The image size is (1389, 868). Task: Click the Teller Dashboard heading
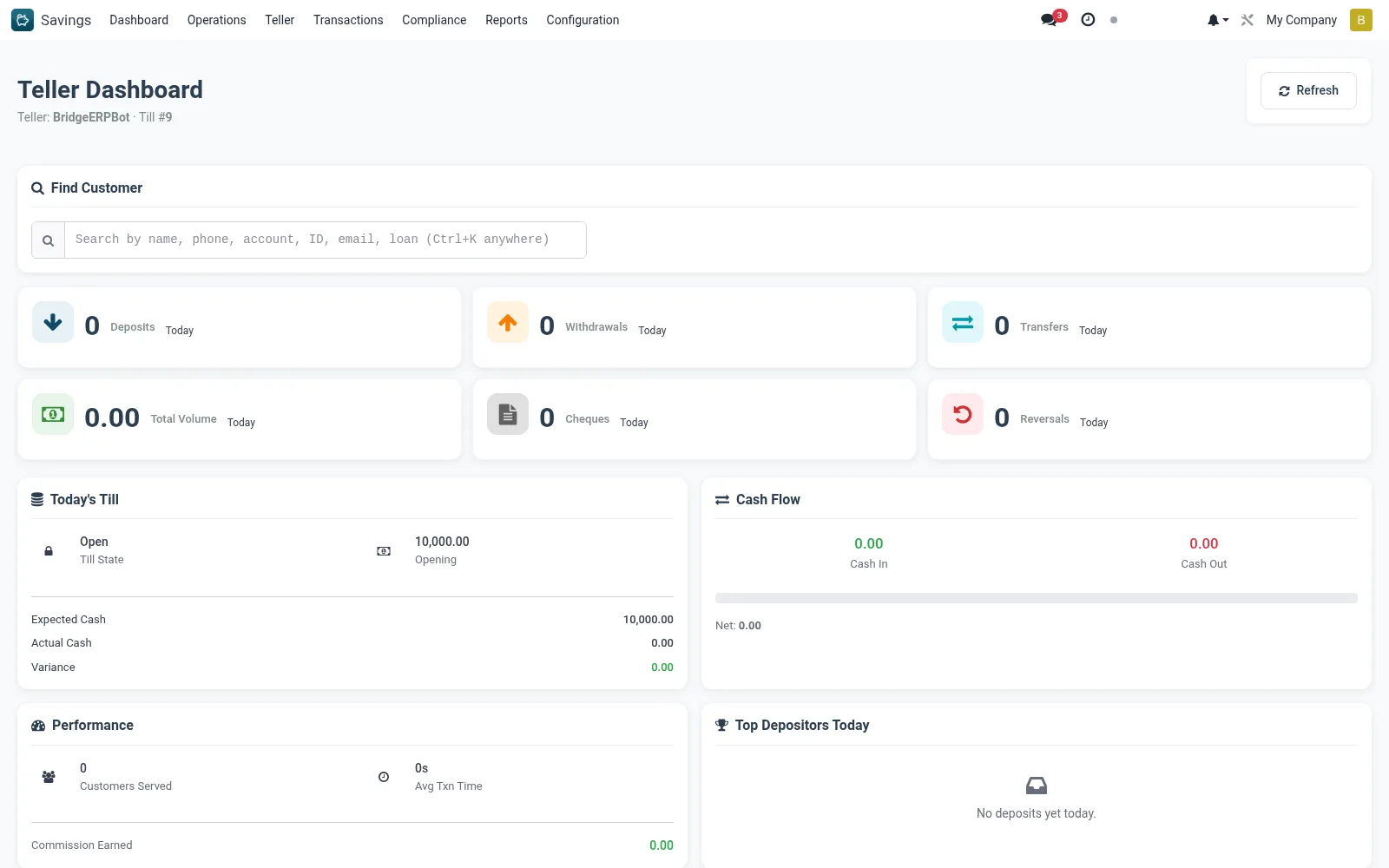pos(110,89)
